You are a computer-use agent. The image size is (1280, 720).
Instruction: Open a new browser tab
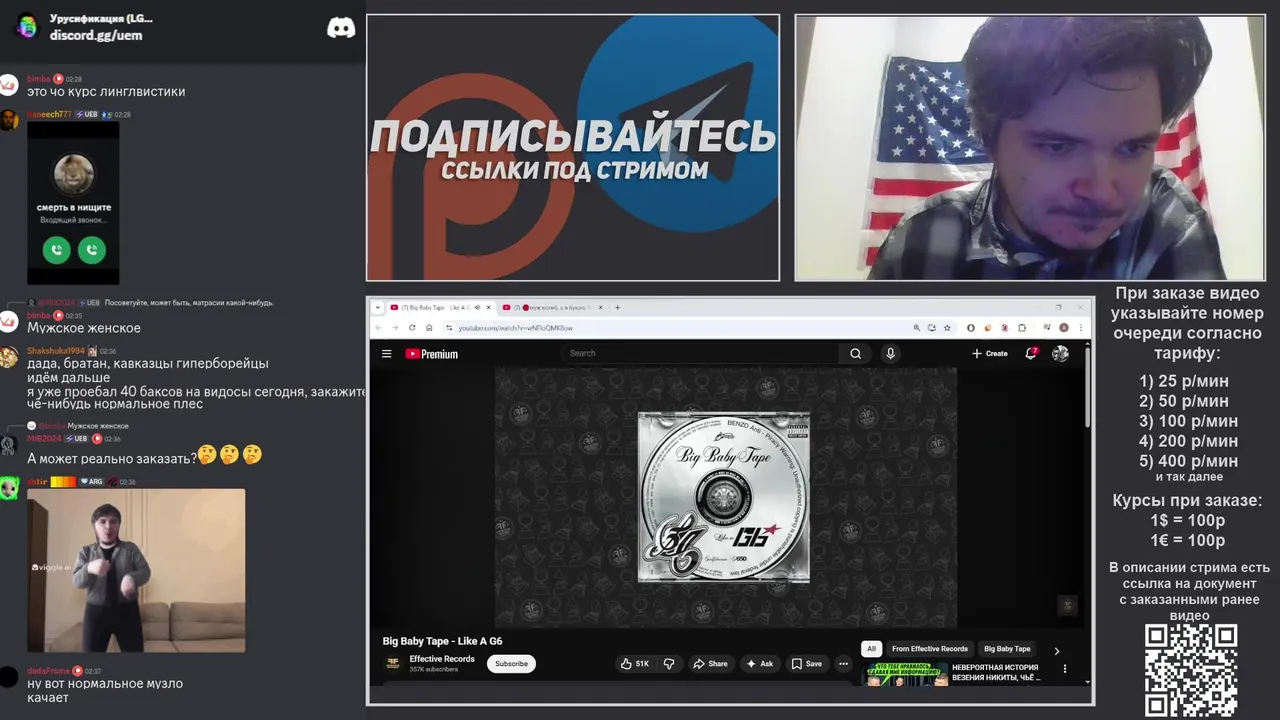coord(617,307)
